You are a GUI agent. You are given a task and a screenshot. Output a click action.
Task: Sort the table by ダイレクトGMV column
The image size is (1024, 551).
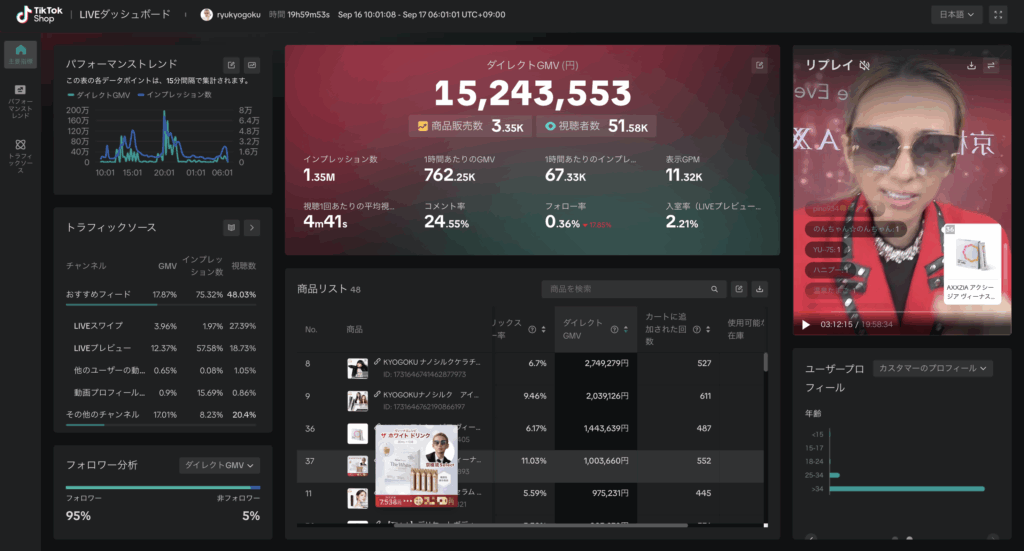626,330
